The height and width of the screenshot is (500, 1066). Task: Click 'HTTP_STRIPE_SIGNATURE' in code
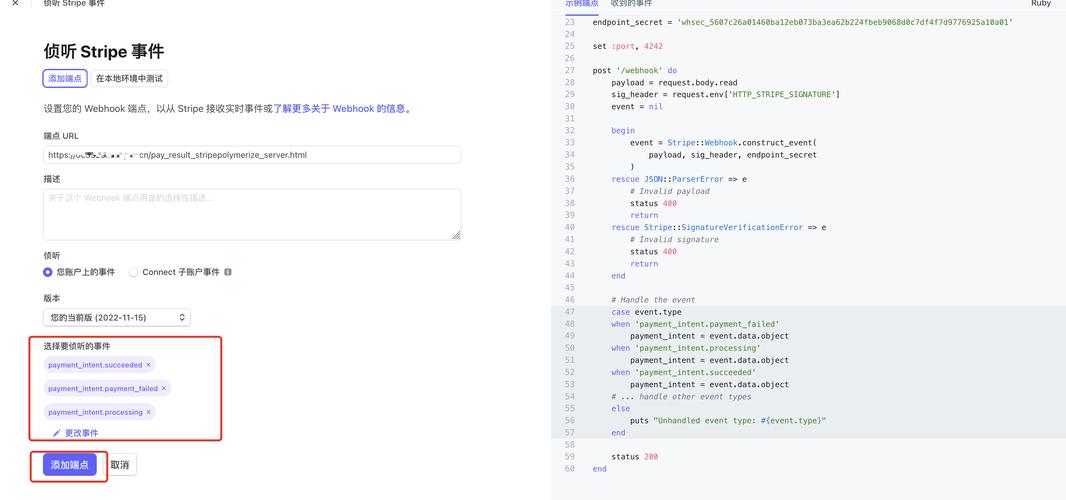(781, 95)
